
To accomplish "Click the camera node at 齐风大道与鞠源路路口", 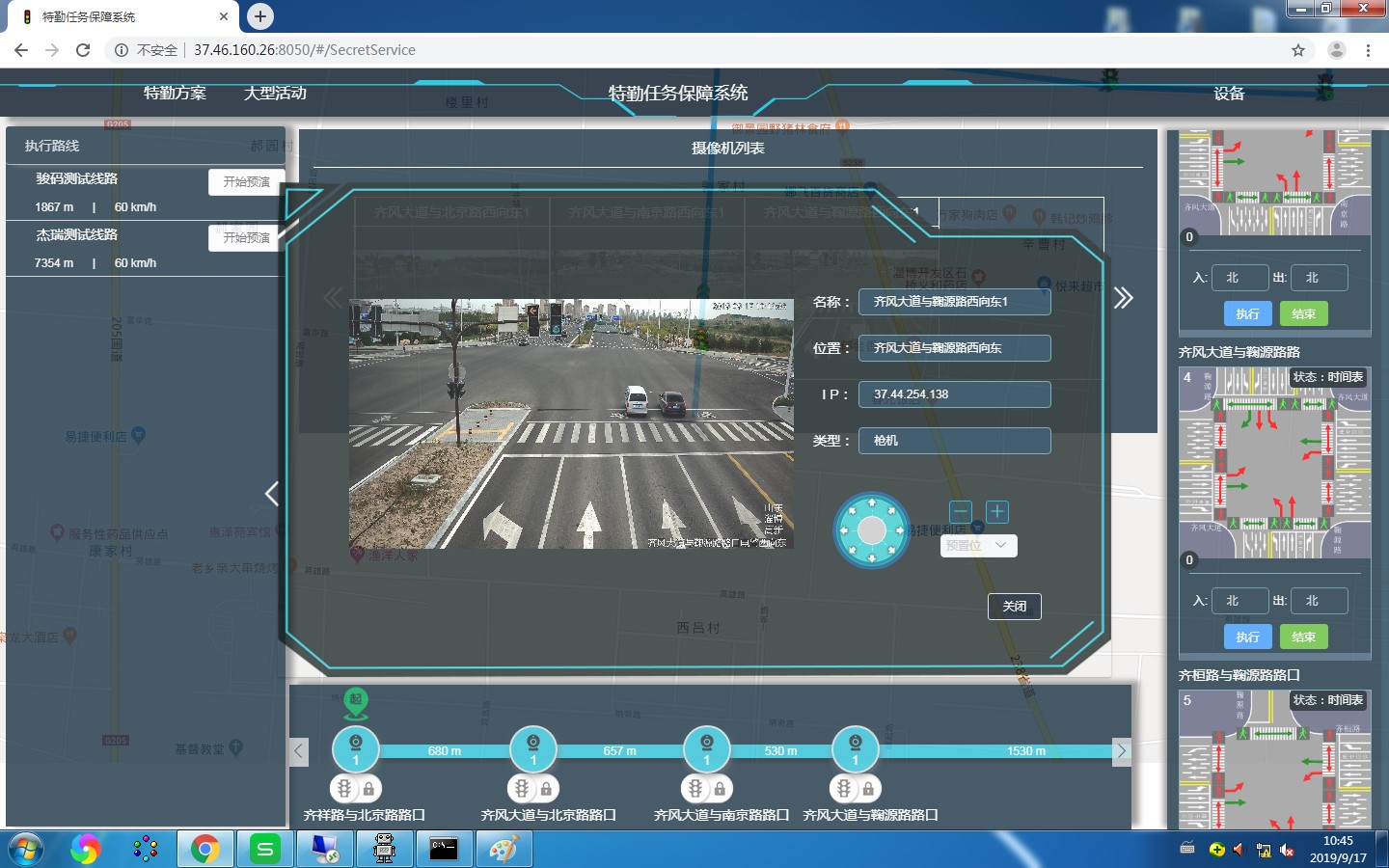I will [855, 749].
